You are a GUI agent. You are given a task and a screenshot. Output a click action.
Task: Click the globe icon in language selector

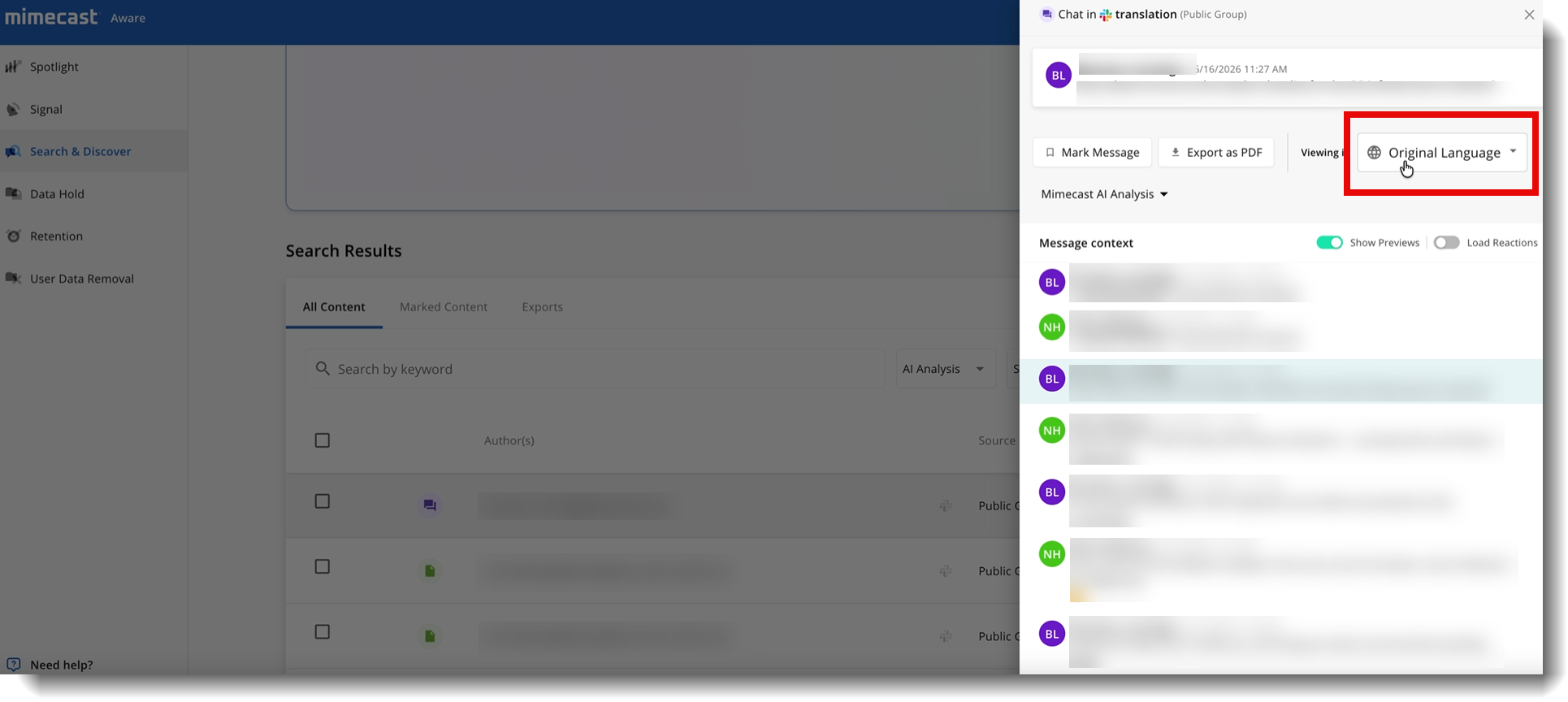click(1374, 152)
